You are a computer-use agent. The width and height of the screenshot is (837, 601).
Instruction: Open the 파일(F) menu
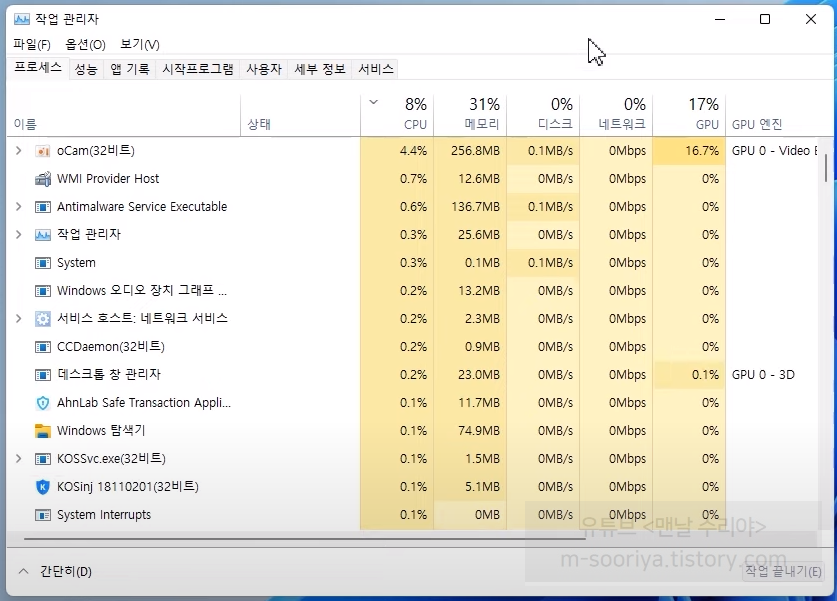pyautogui.click(x=32, y=44)
